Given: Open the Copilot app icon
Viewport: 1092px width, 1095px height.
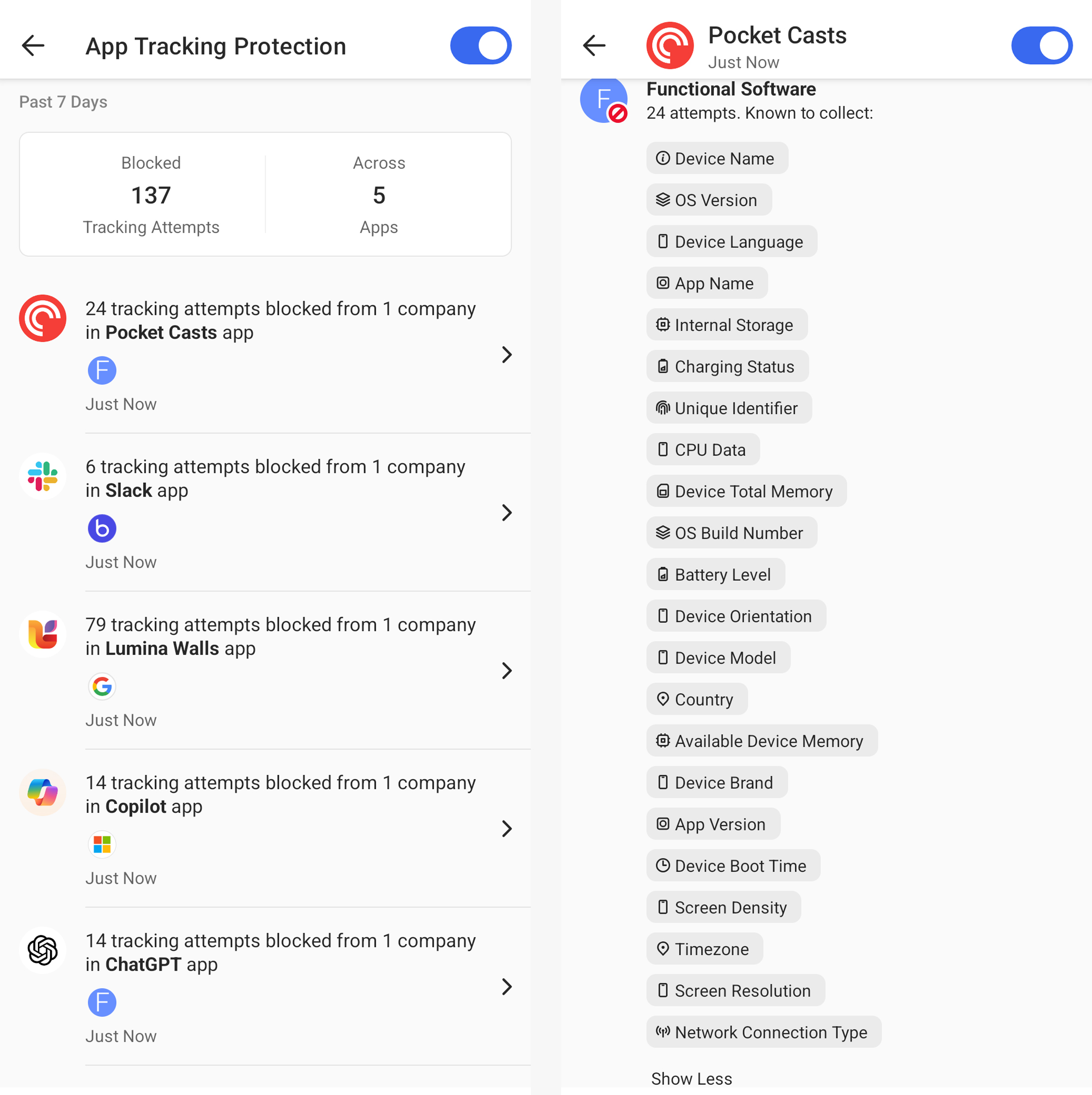Looking at the screenshot, I should [42, 792].
